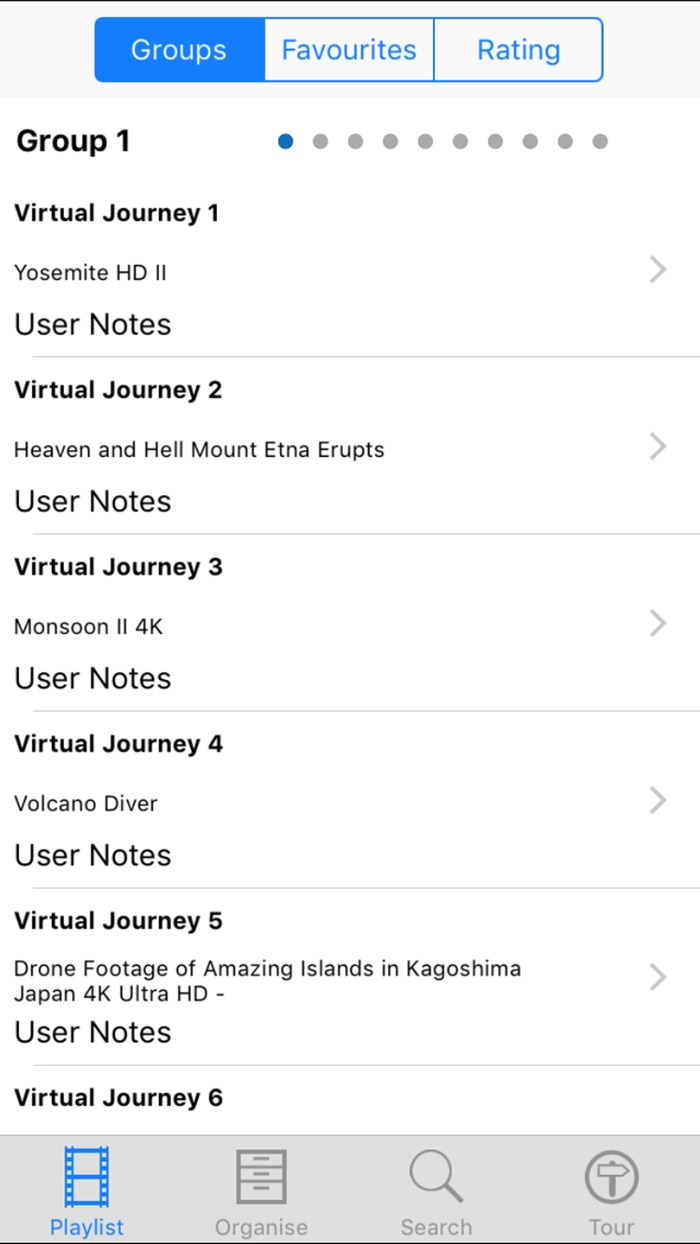Tap the chevron beside Monsoon II 4K
This screenshot has height=1244, width=700.
(657, 623)
